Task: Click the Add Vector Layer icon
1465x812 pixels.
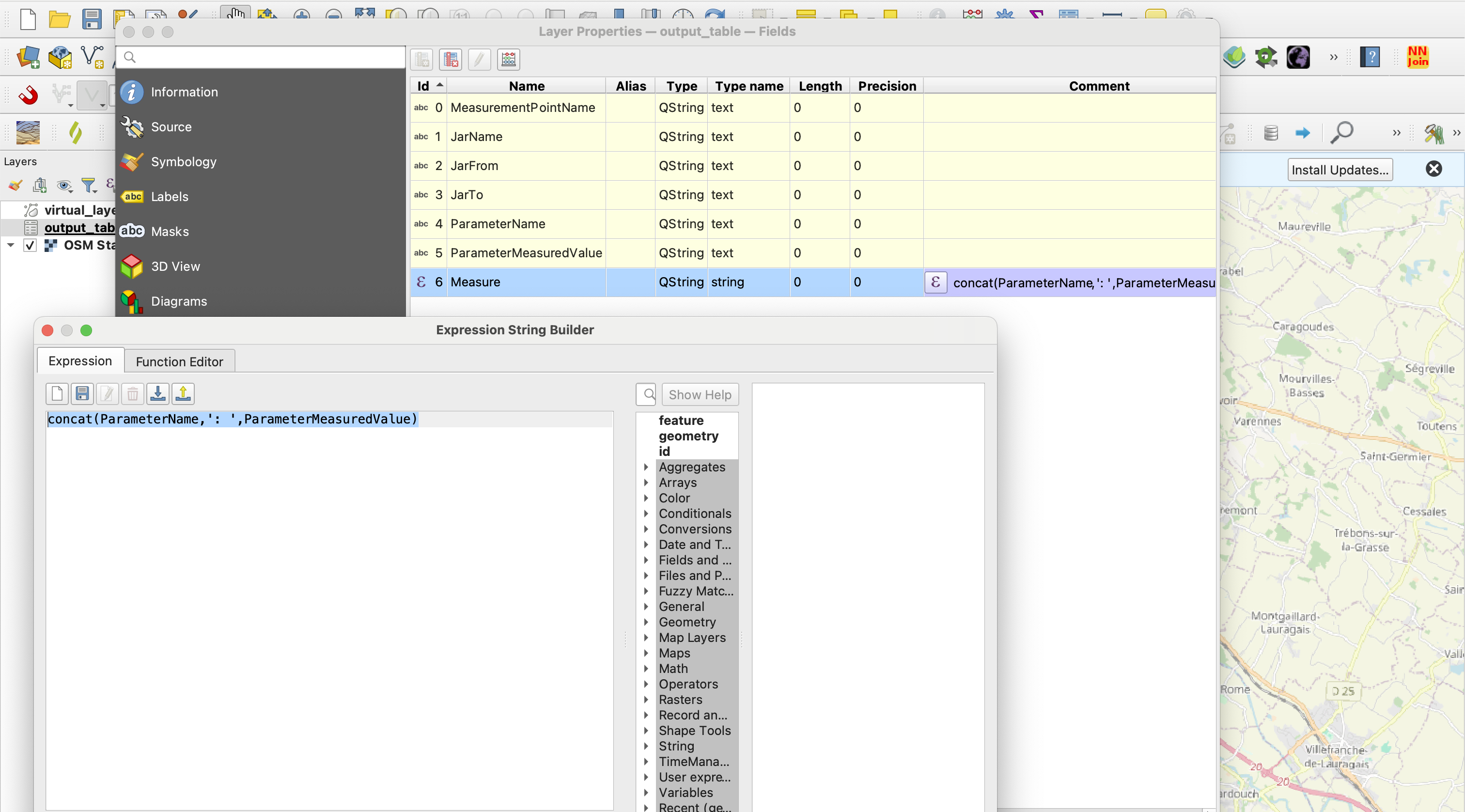Action: (x=92, y=57)
